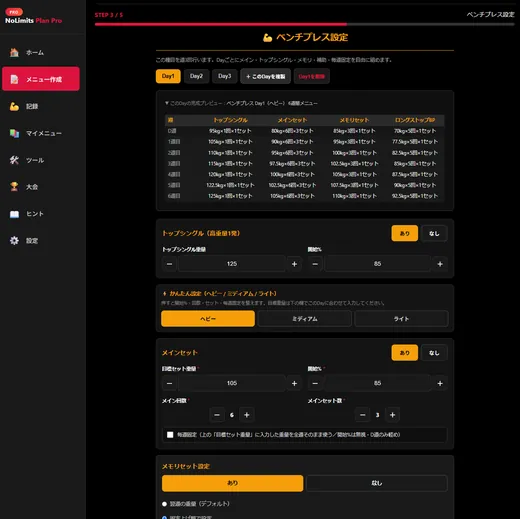Select the 既定の重量 (デフォルト) radio button

[x=164, y=504]
